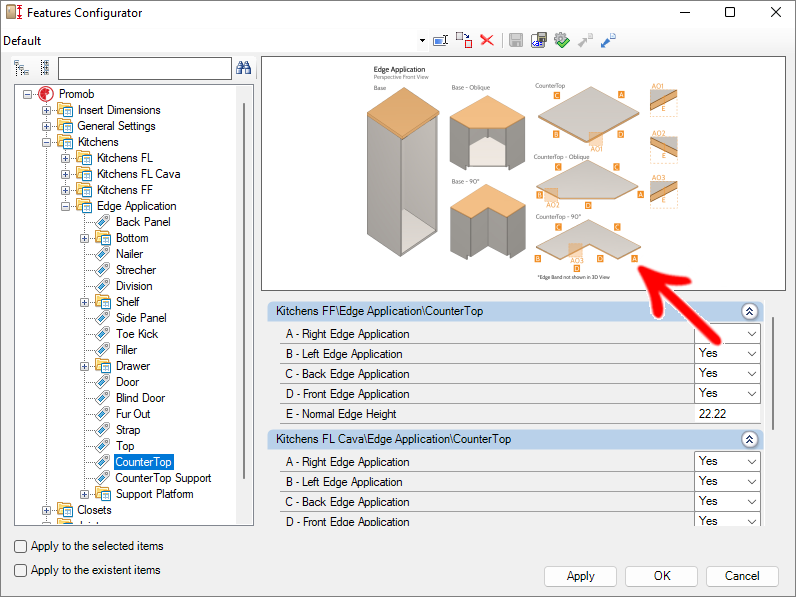Click the Drawer folder icon
This screenshot has height=597, width=796.
coord(103,366)
